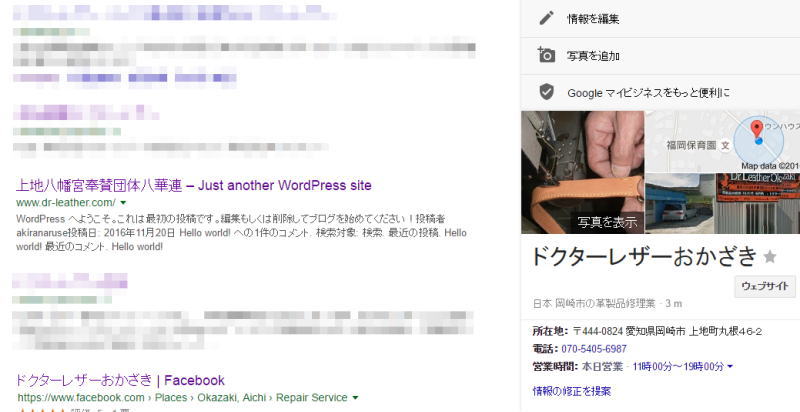Click the Facebook breadcrumb URL text
The width and height of the screenshot is (800, 412).
click(182, 398)
